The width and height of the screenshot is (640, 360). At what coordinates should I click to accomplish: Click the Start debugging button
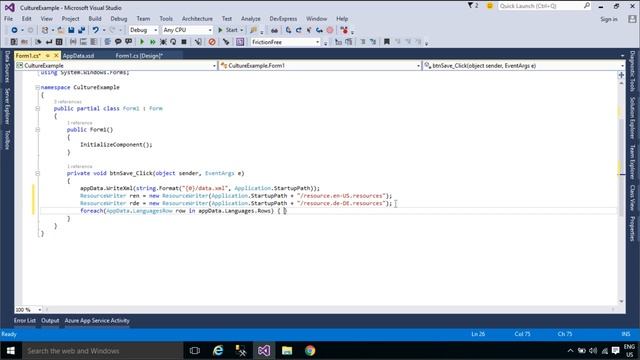pos(231,30)
